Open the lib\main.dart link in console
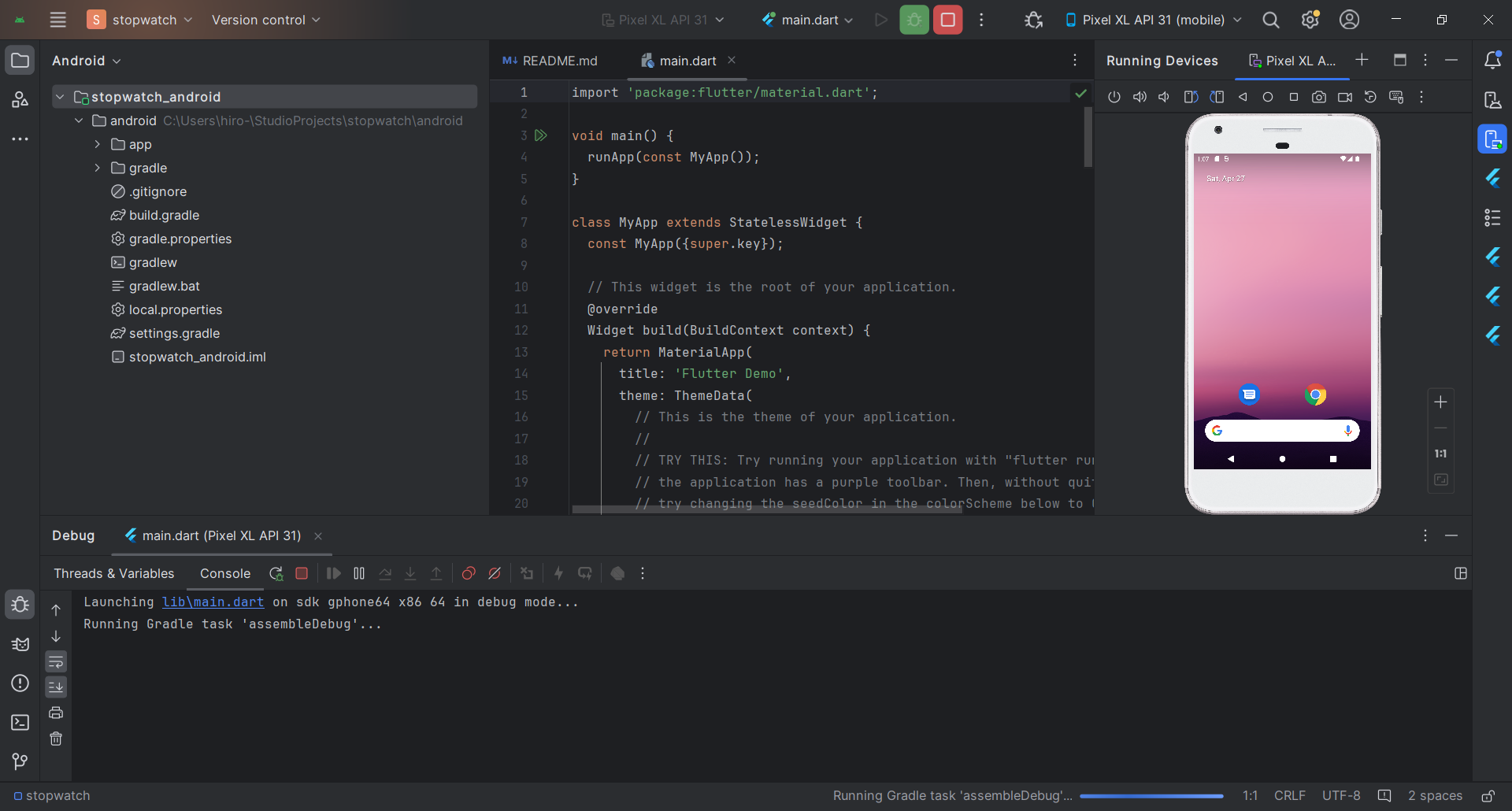The image size is (1512, 811). pyautogui.click(x=213, y=602)
